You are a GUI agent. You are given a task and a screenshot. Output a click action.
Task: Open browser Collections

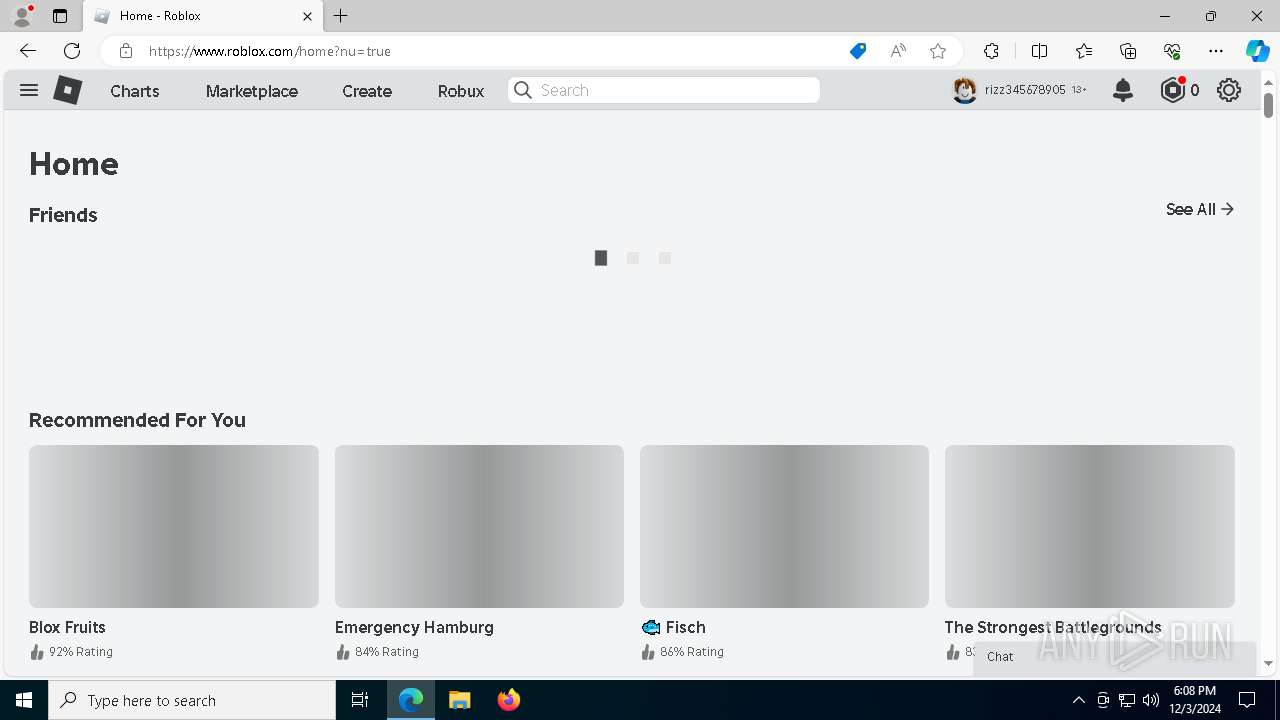pyautogui.click(x=1128, y=51)
